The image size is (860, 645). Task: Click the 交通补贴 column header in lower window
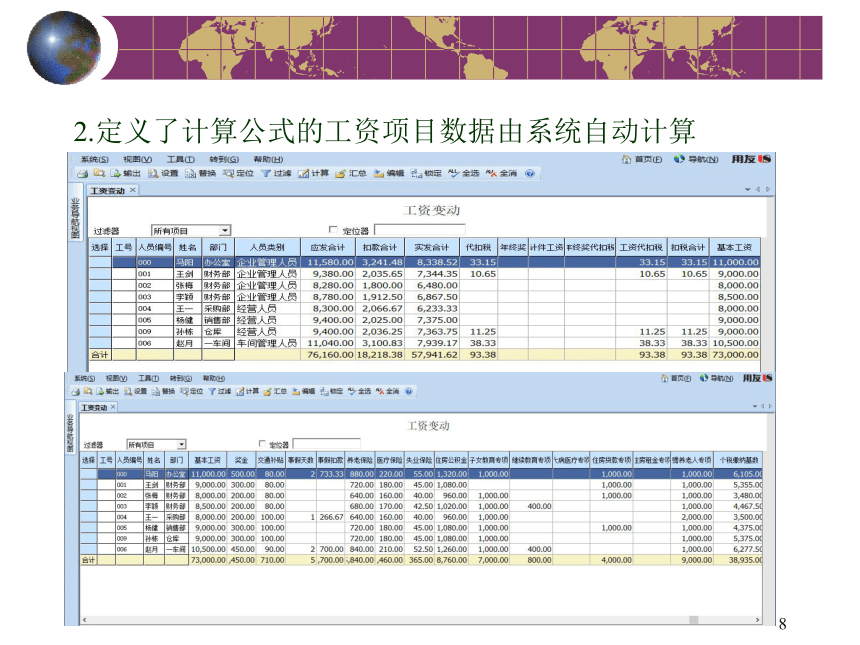coord(271,460)
